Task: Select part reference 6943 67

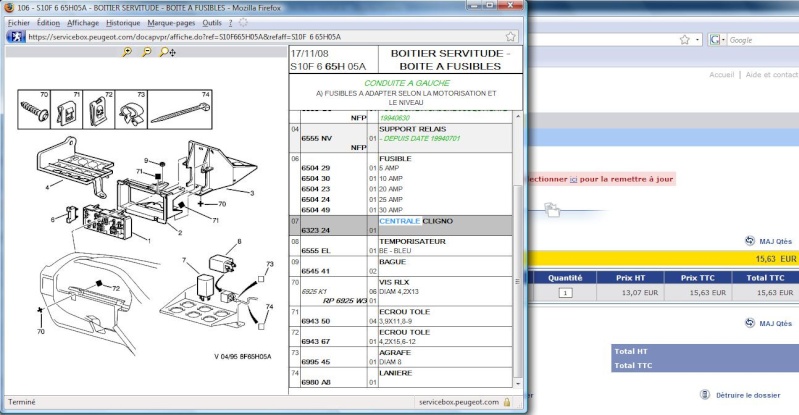Action: [315, 342]
